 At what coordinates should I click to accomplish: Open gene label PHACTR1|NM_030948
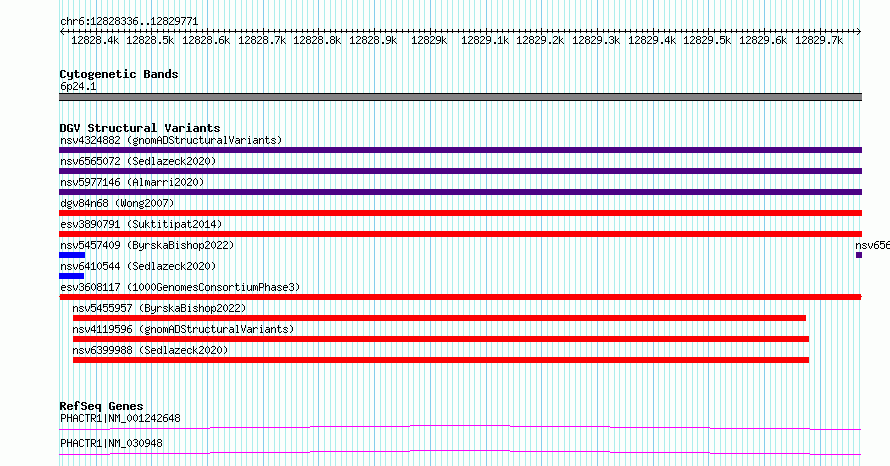(111, 443)
